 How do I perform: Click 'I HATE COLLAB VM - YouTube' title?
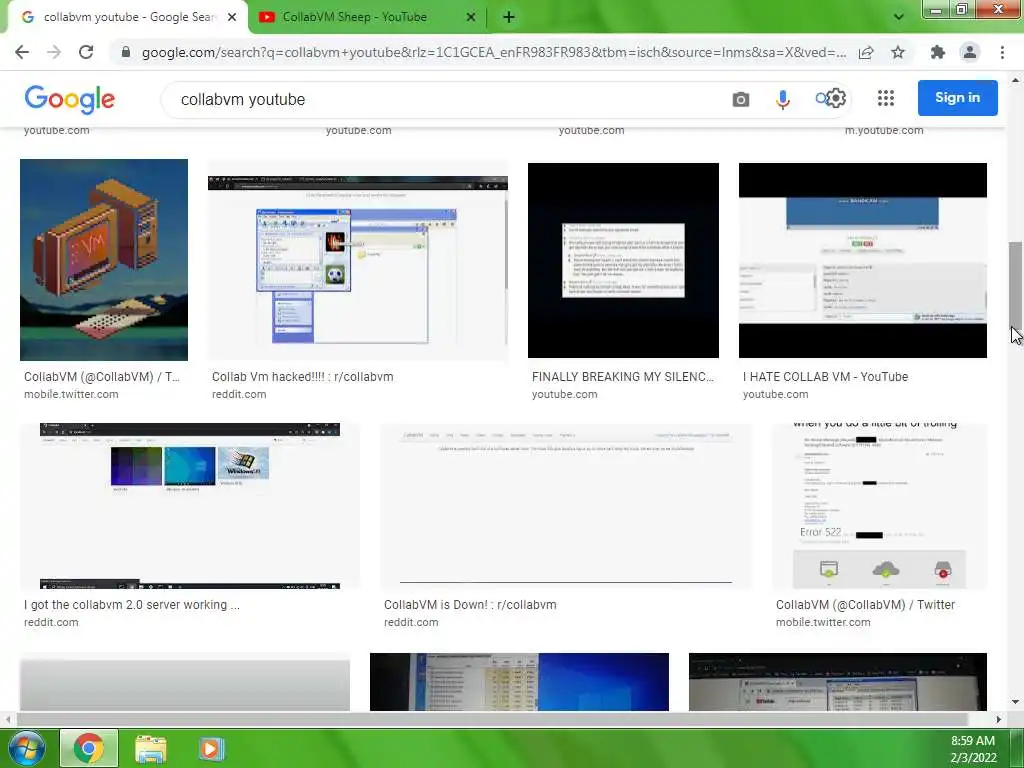click(825, 377)
